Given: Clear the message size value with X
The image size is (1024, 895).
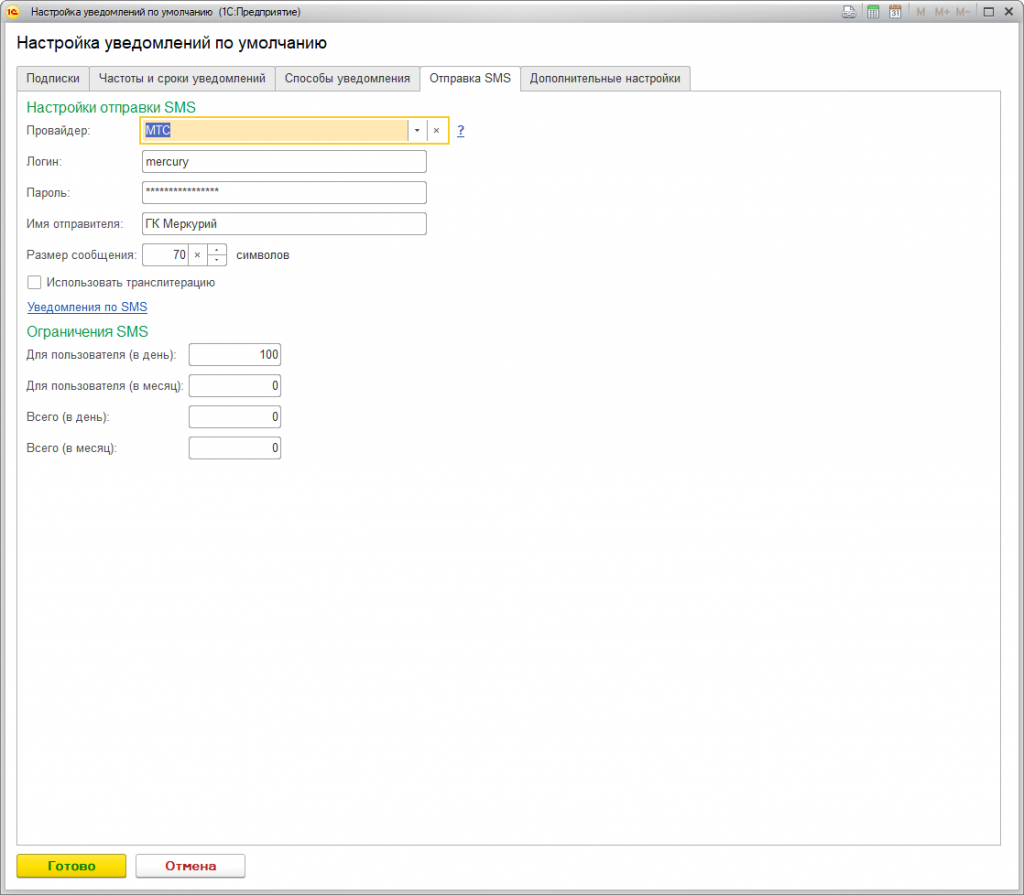Looking at the screenshot, I should point(197,255).
